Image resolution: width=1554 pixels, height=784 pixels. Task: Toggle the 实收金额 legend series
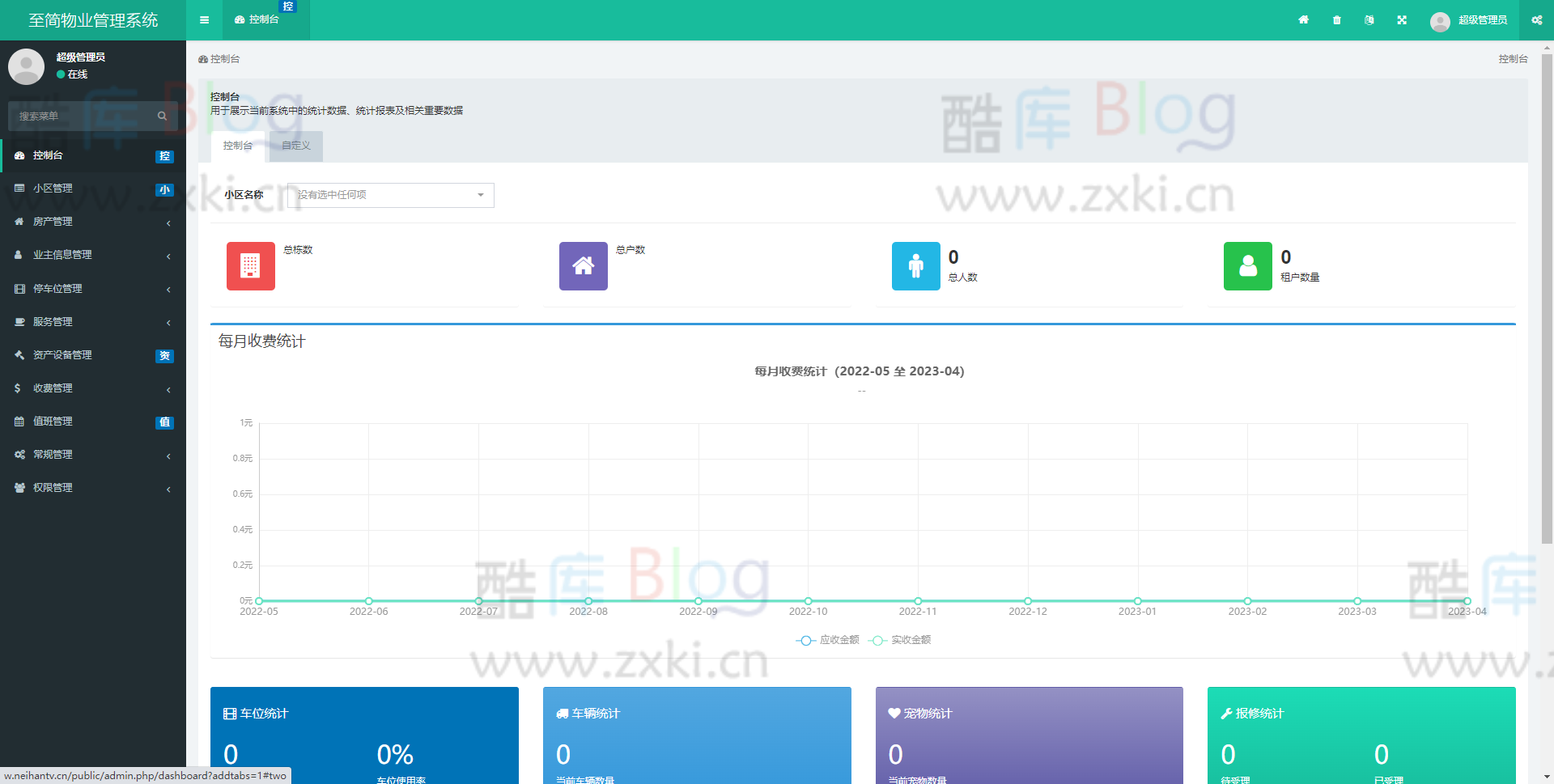(900, 640)
